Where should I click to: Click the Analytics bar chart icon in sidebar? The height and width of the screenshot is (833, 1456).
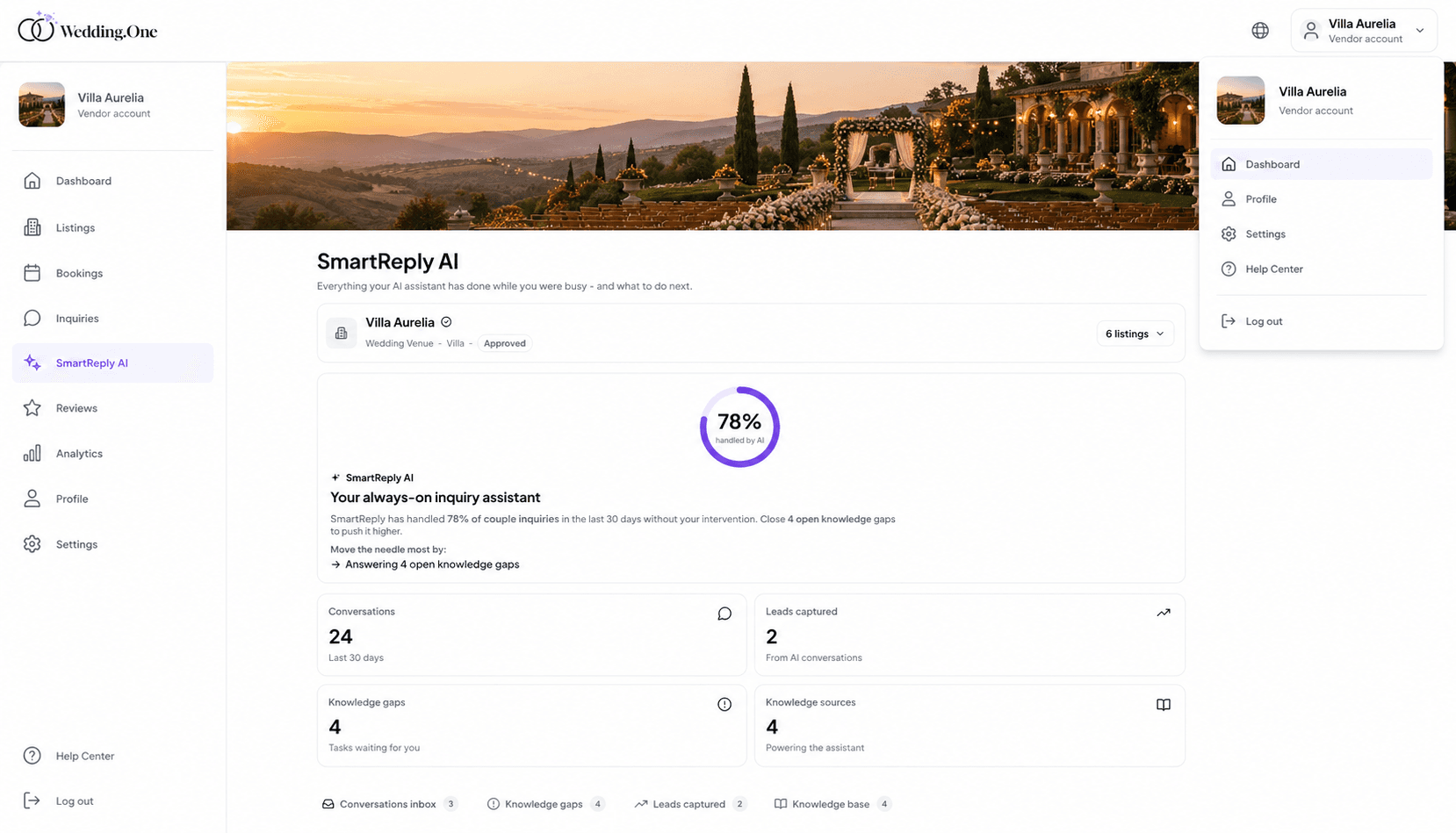tap(32, 454)
